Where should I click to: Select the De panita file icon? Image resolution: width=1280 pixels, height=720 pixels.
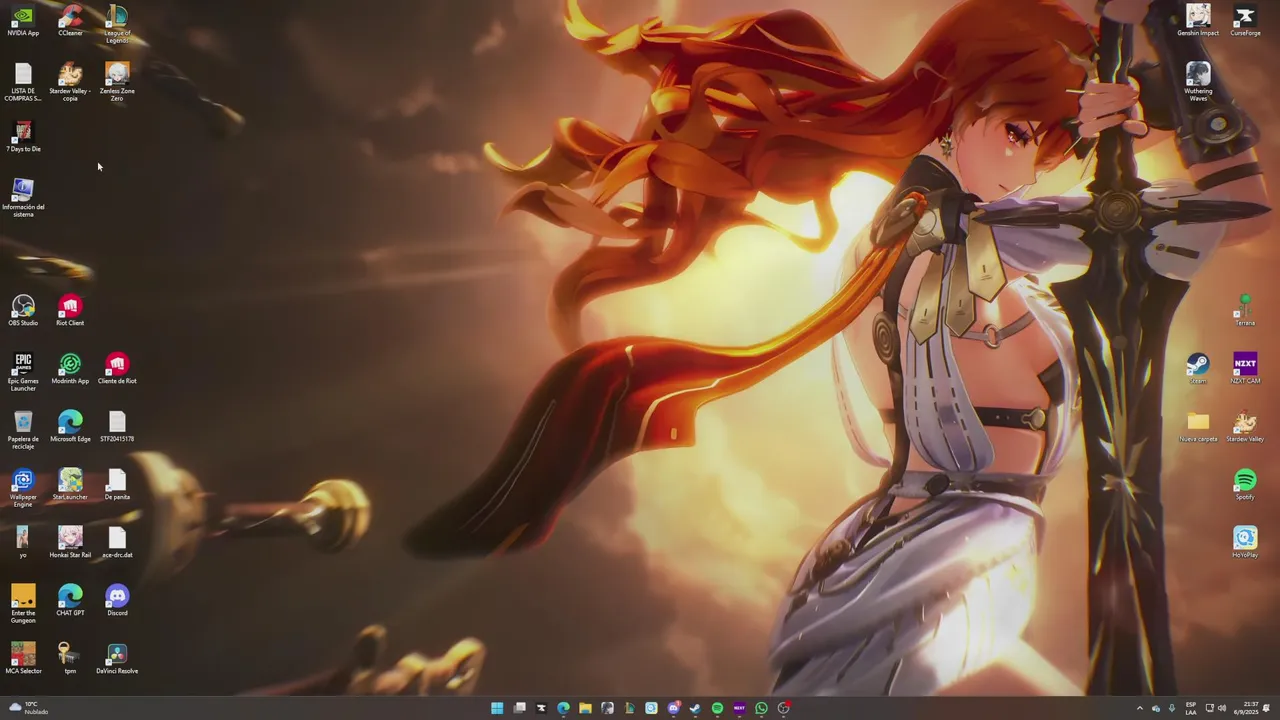[117, 485]
